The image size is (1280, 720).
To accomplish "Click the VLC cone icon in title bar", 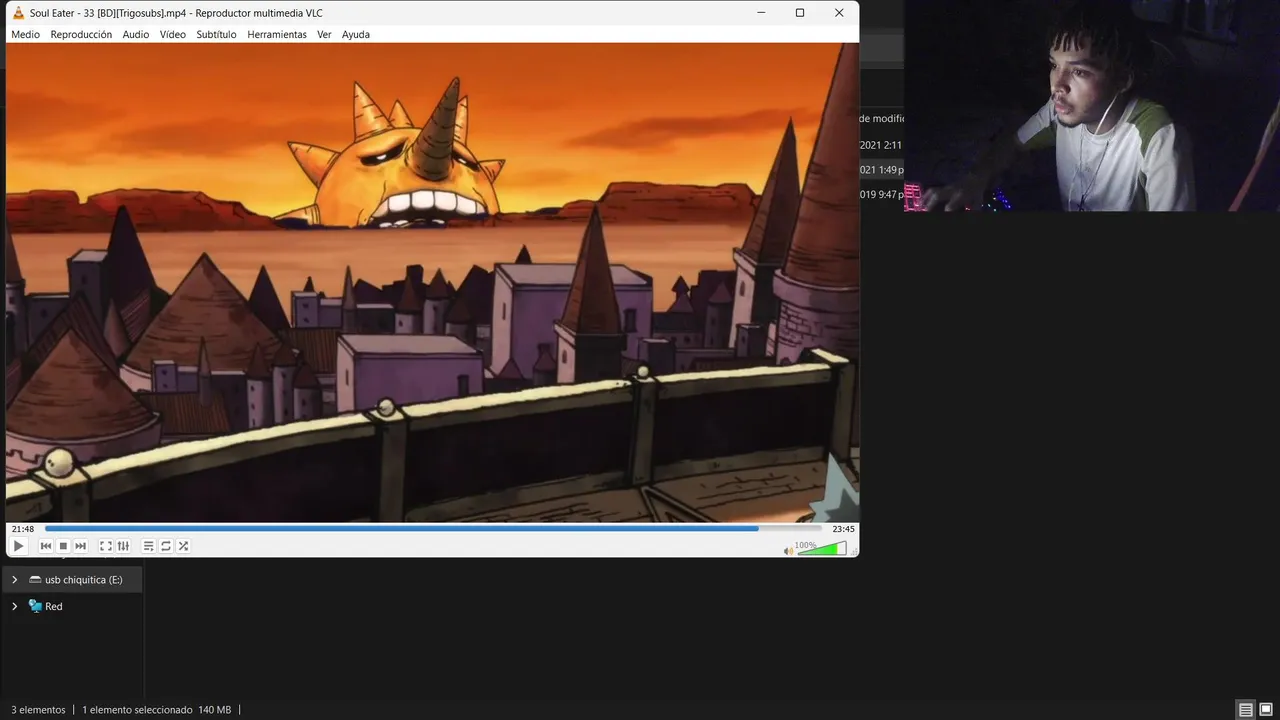I will tap(18, 13).
